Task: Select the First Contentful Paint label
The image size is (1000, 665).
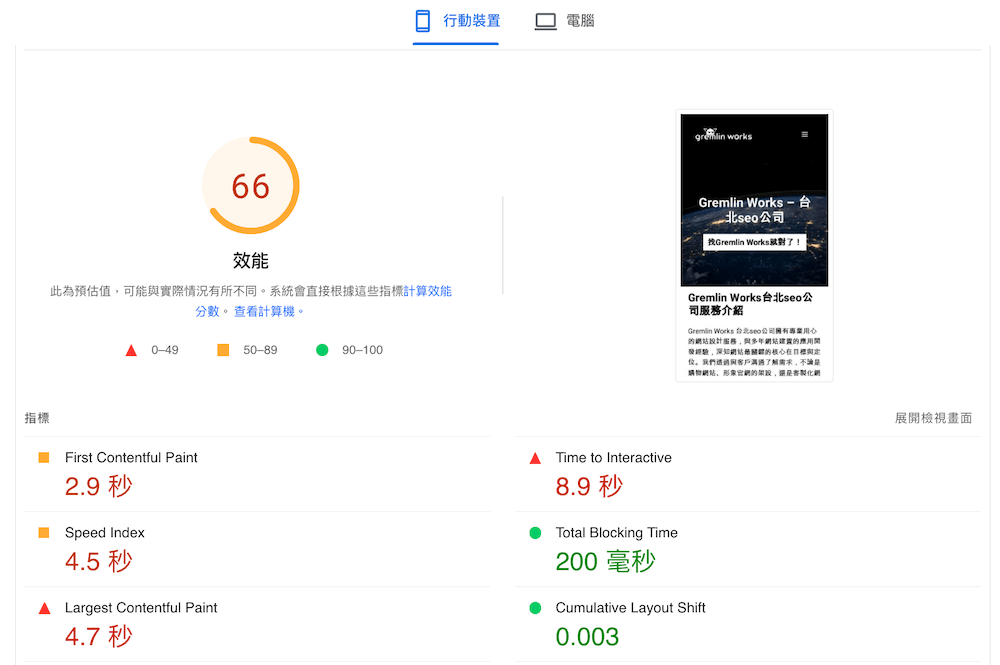Action: 131,458
